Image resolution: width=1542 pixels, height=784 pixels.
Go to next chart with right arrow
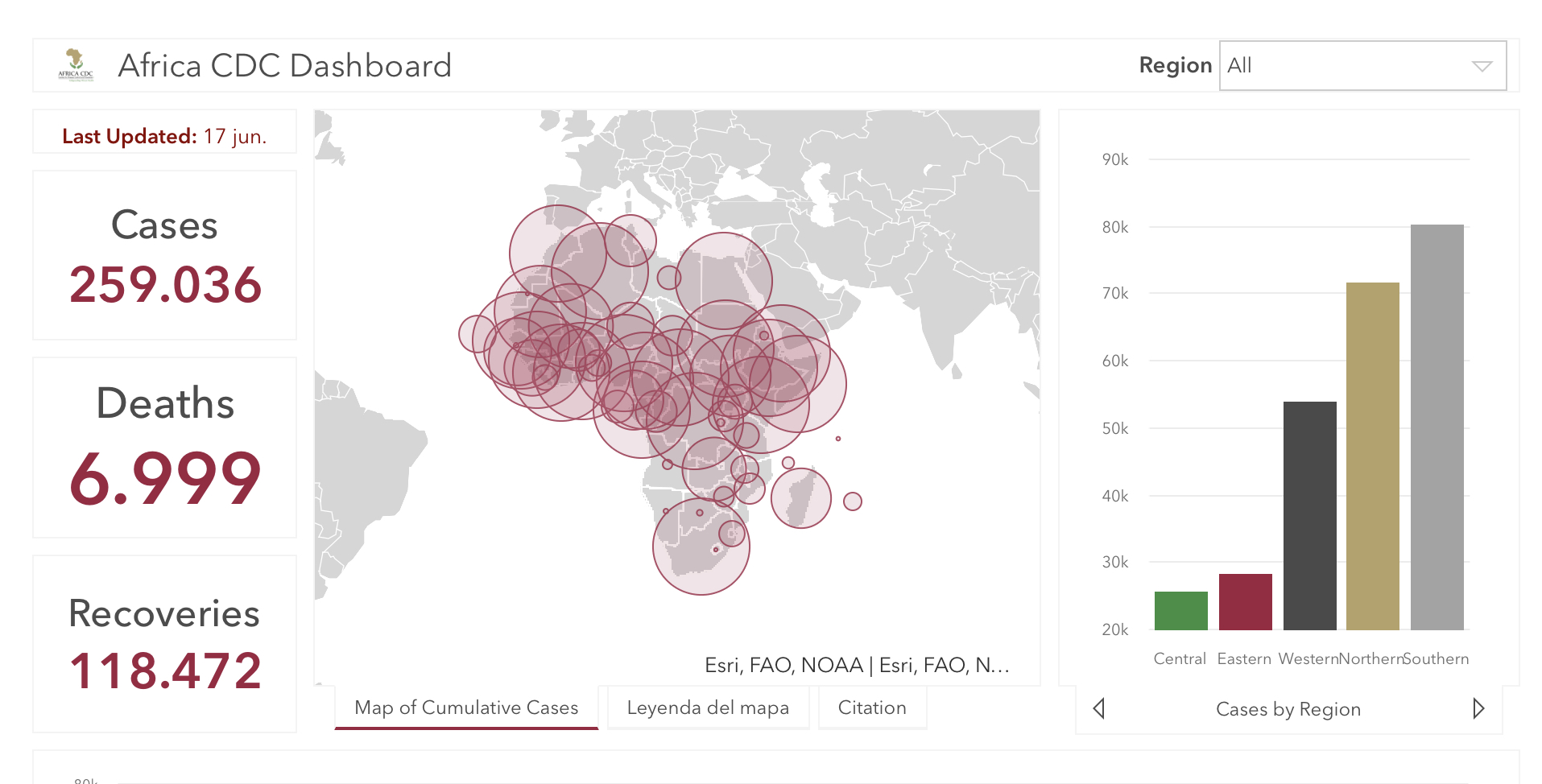(1478, 708)
